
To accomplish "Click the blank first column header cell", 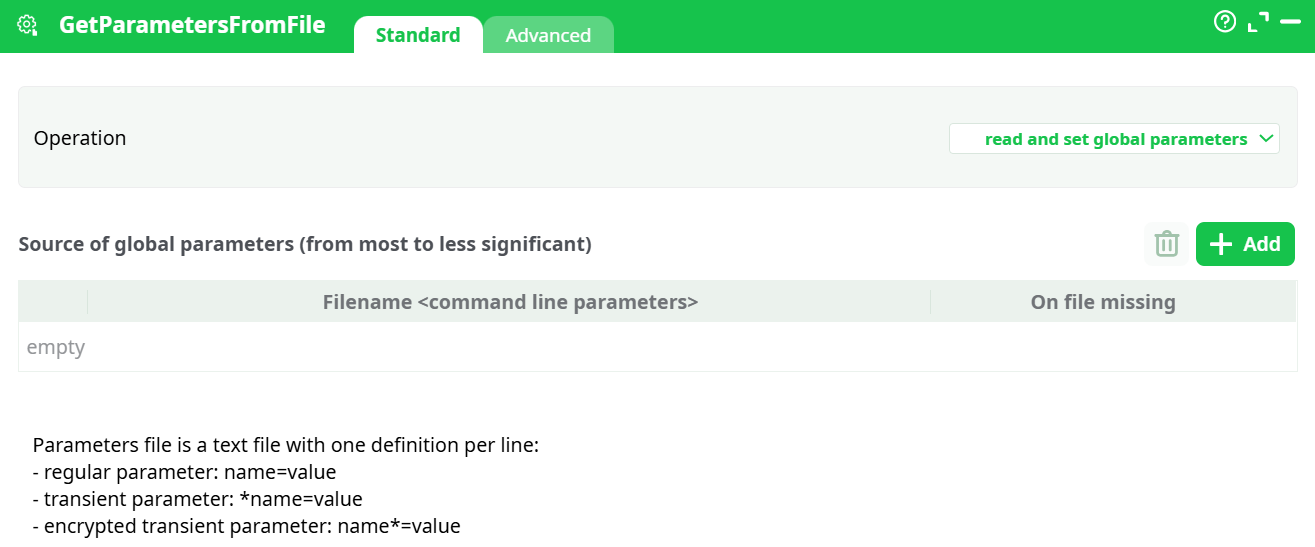I will tap(53, 302).
